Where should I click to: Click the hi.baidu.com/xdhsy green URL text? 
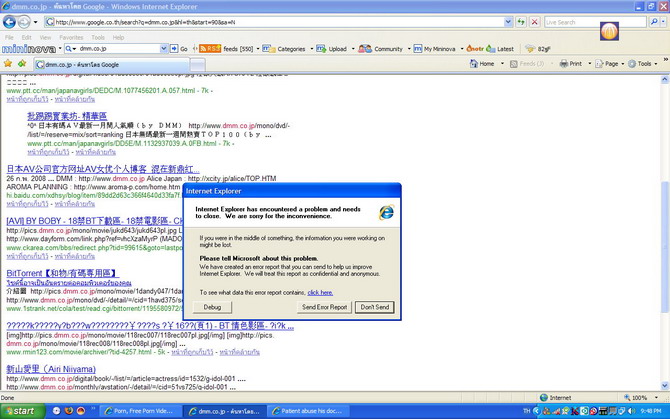(93, 195)
